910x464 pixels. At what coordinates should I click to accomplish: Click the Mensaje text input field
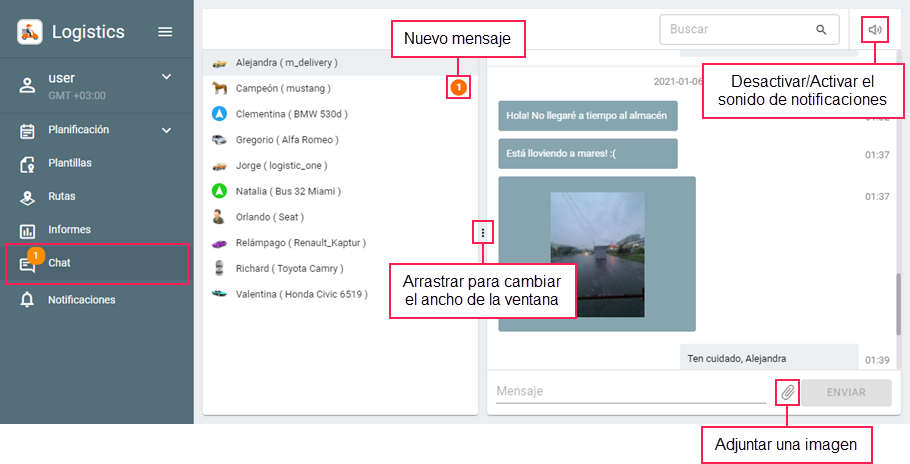tap(631, 391)
